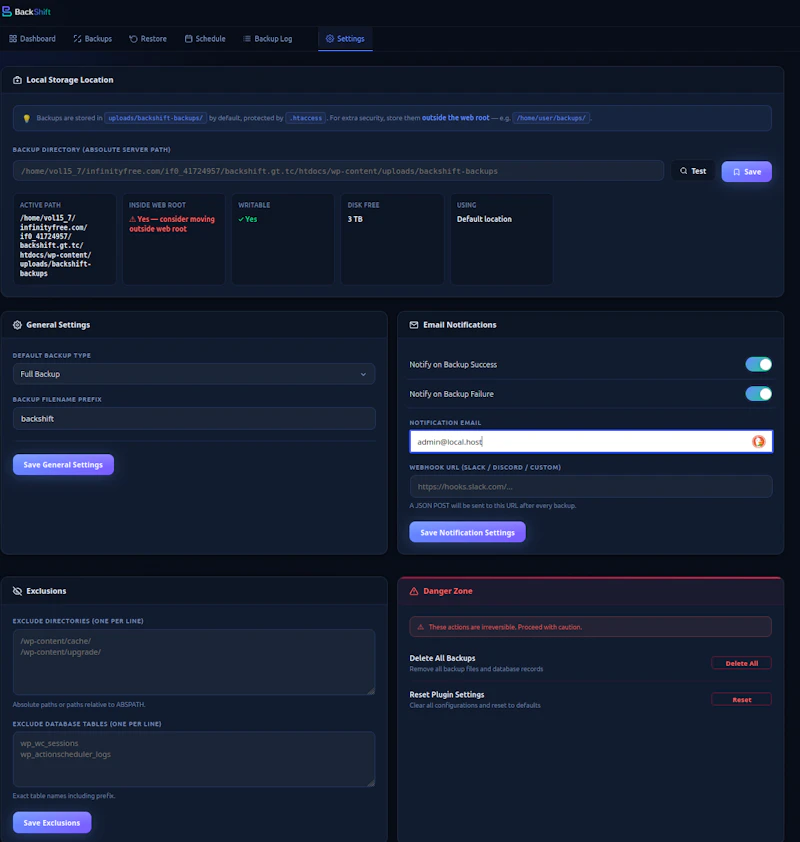Click the Active Path value text
The image size is (800, 842).
55,245
